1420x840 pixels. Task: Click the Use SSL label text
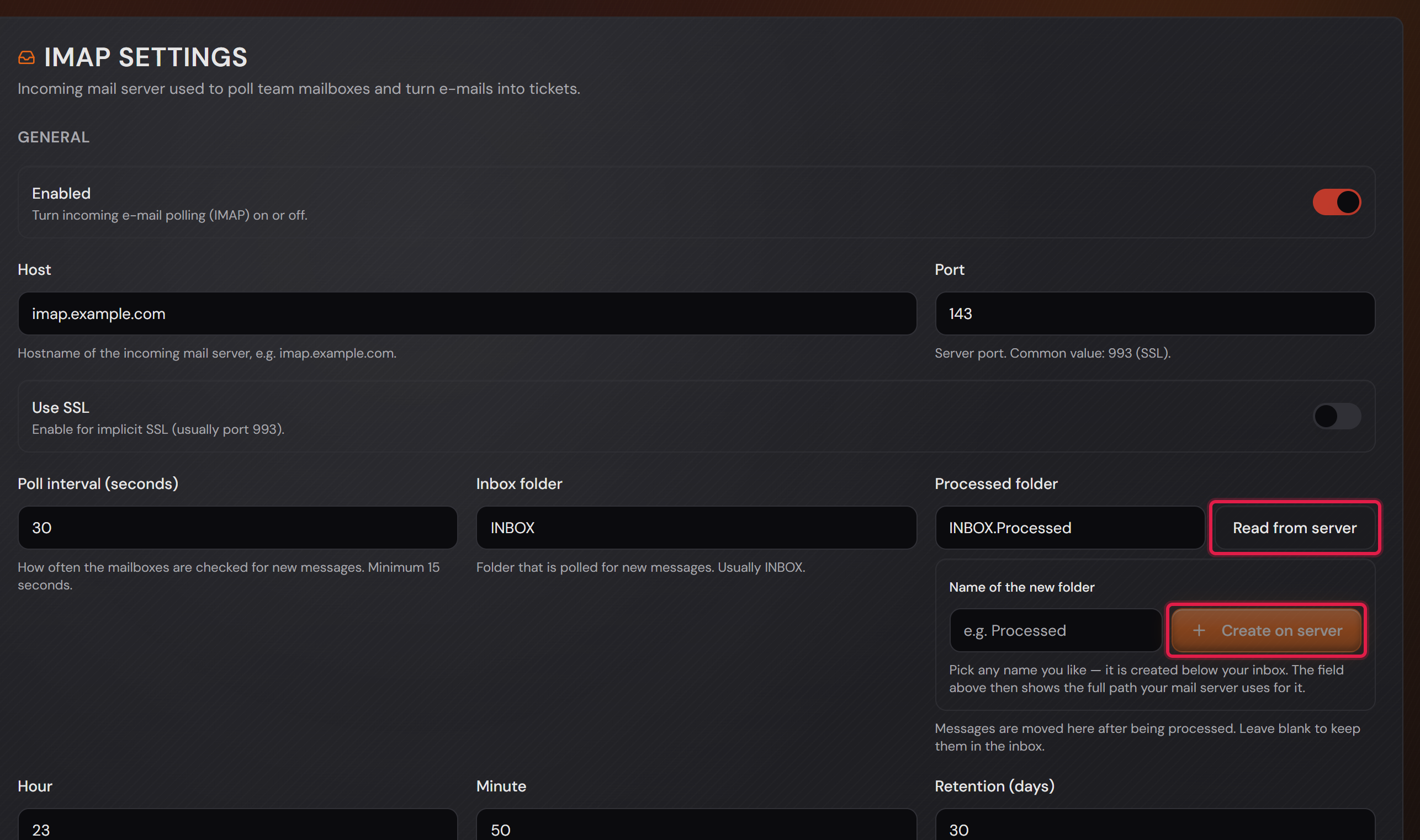tap(61, 407)
